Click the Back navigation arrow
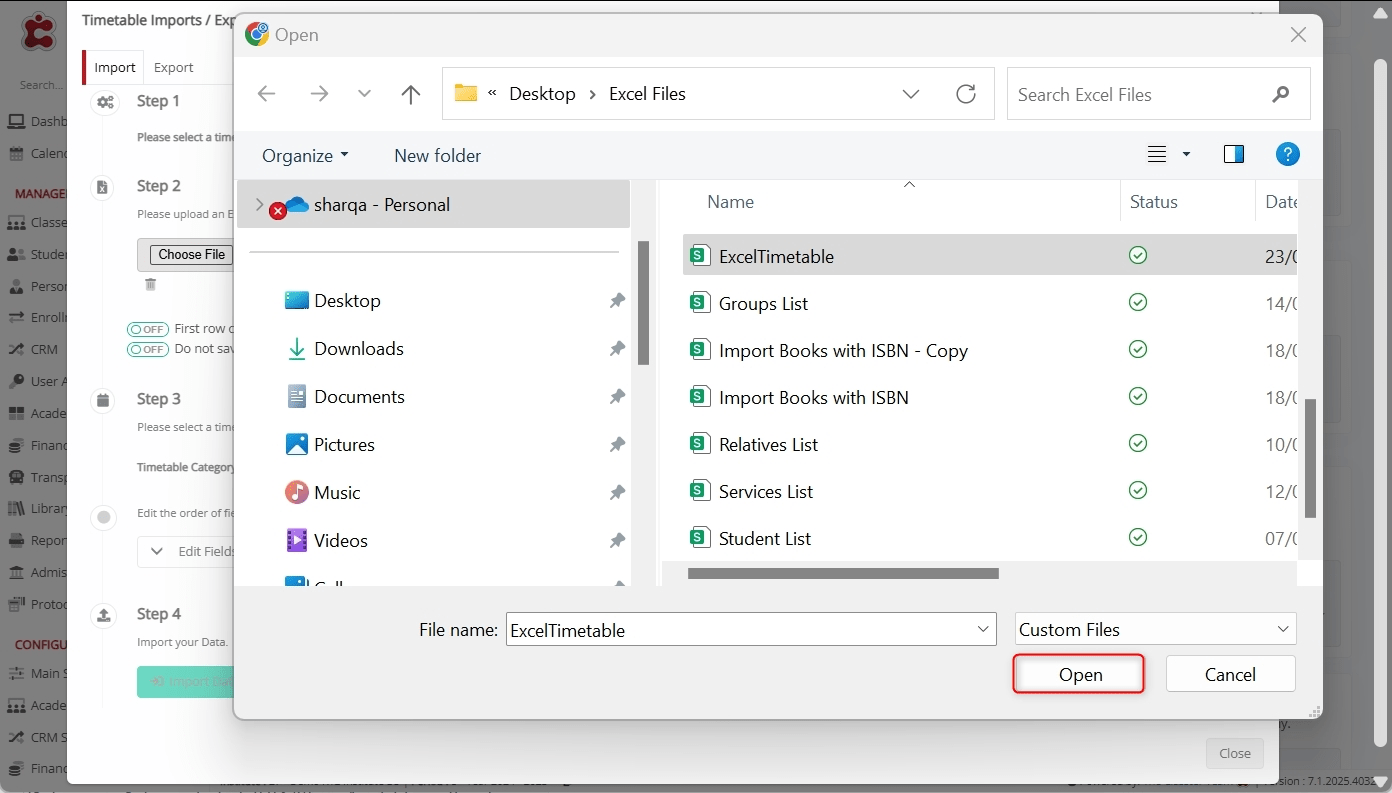Screen dimensions: 1392x793 [266, 94]
